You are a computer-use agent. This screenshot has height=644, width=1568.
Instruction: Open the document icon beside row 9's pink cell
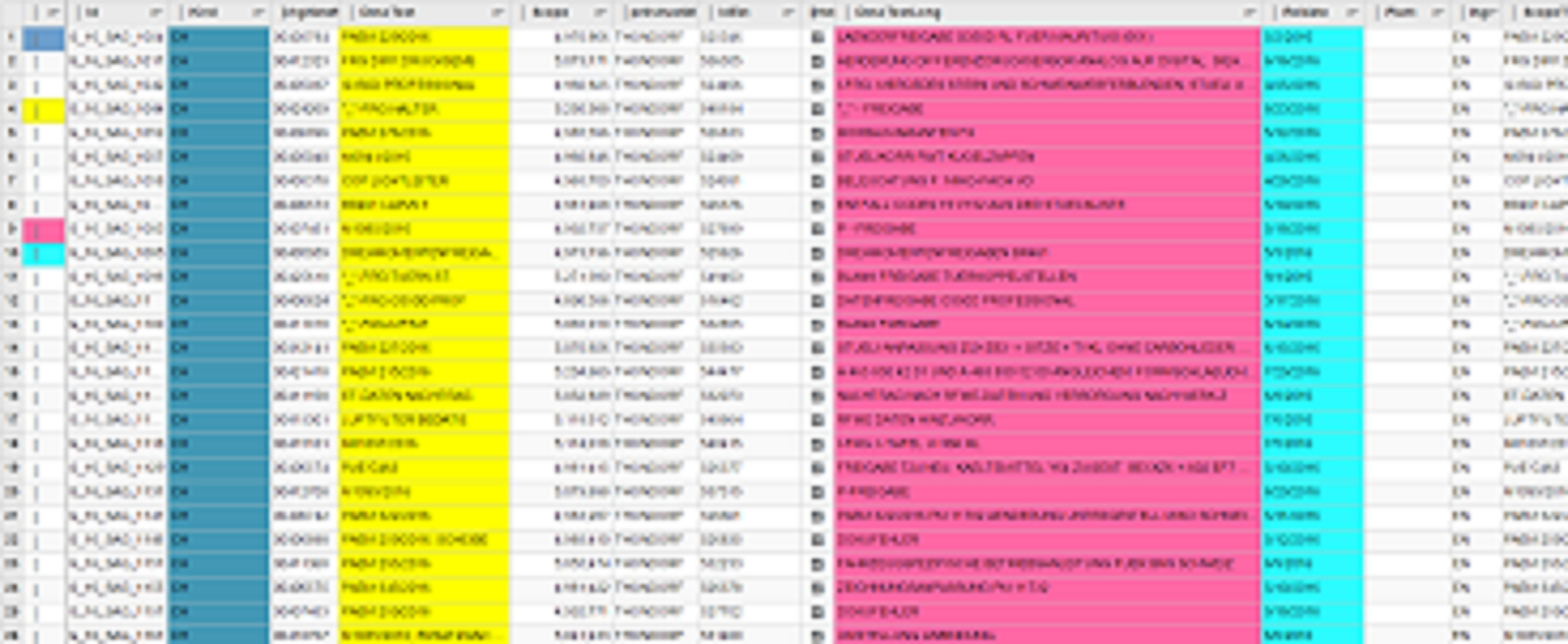pos(818,229)
